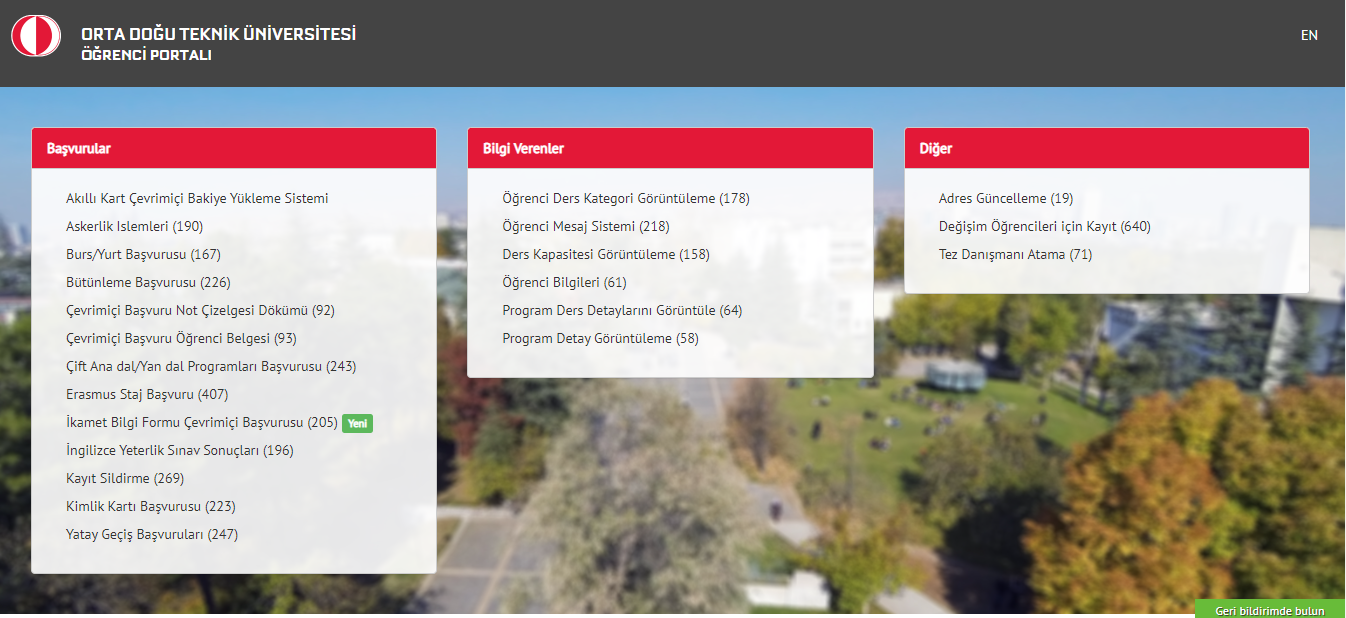Click the Başvurular panel header
1346x618 pixels.
234,148
